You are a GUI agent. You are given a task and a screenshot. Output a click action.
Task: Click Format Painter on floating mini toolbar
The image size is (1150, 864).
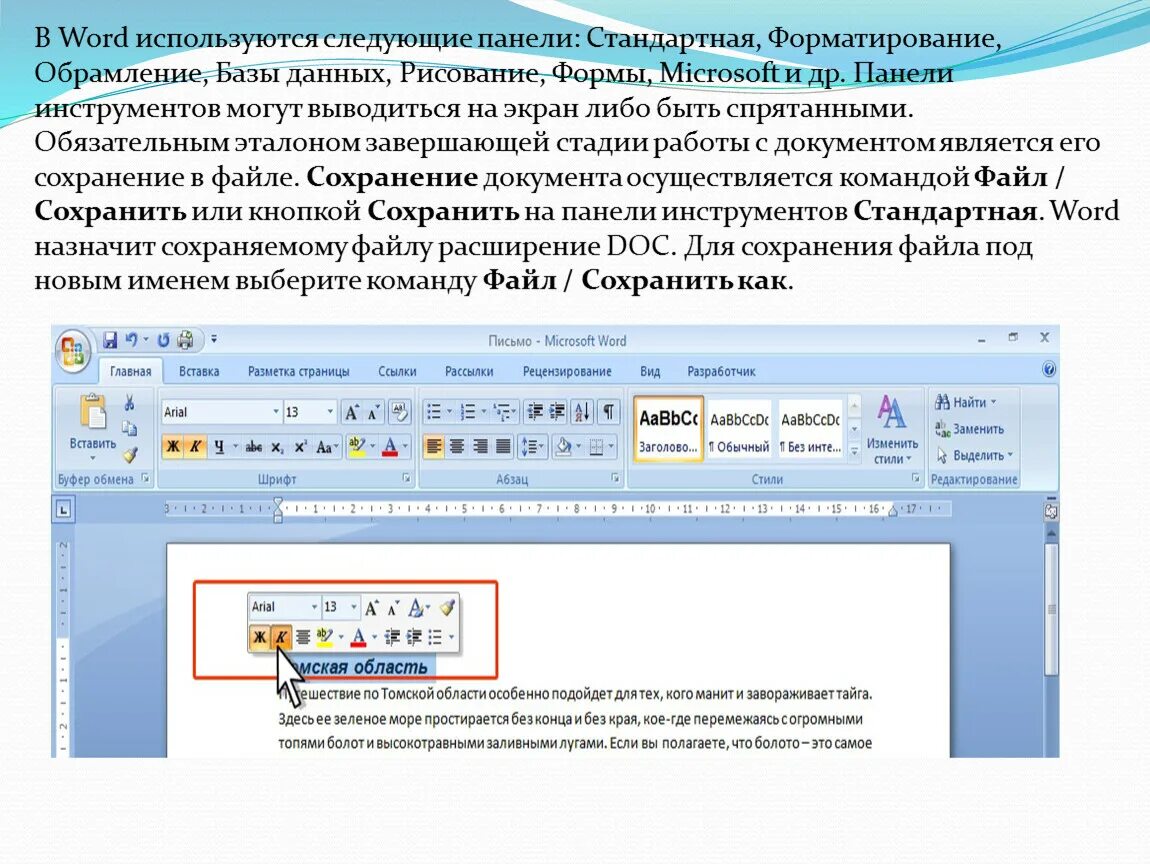447,607
